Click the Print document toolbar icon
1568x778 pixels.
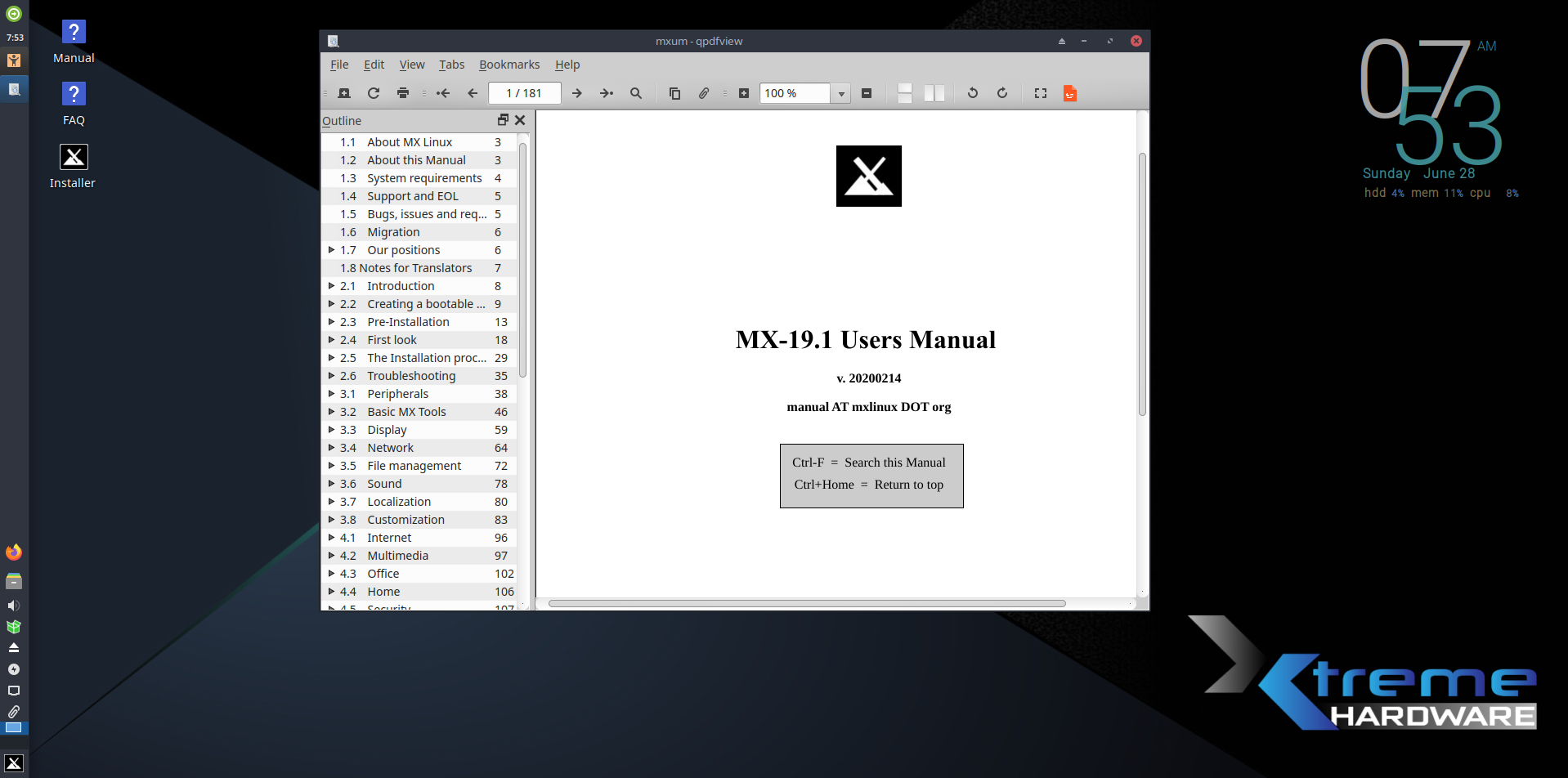click(403, 93)
